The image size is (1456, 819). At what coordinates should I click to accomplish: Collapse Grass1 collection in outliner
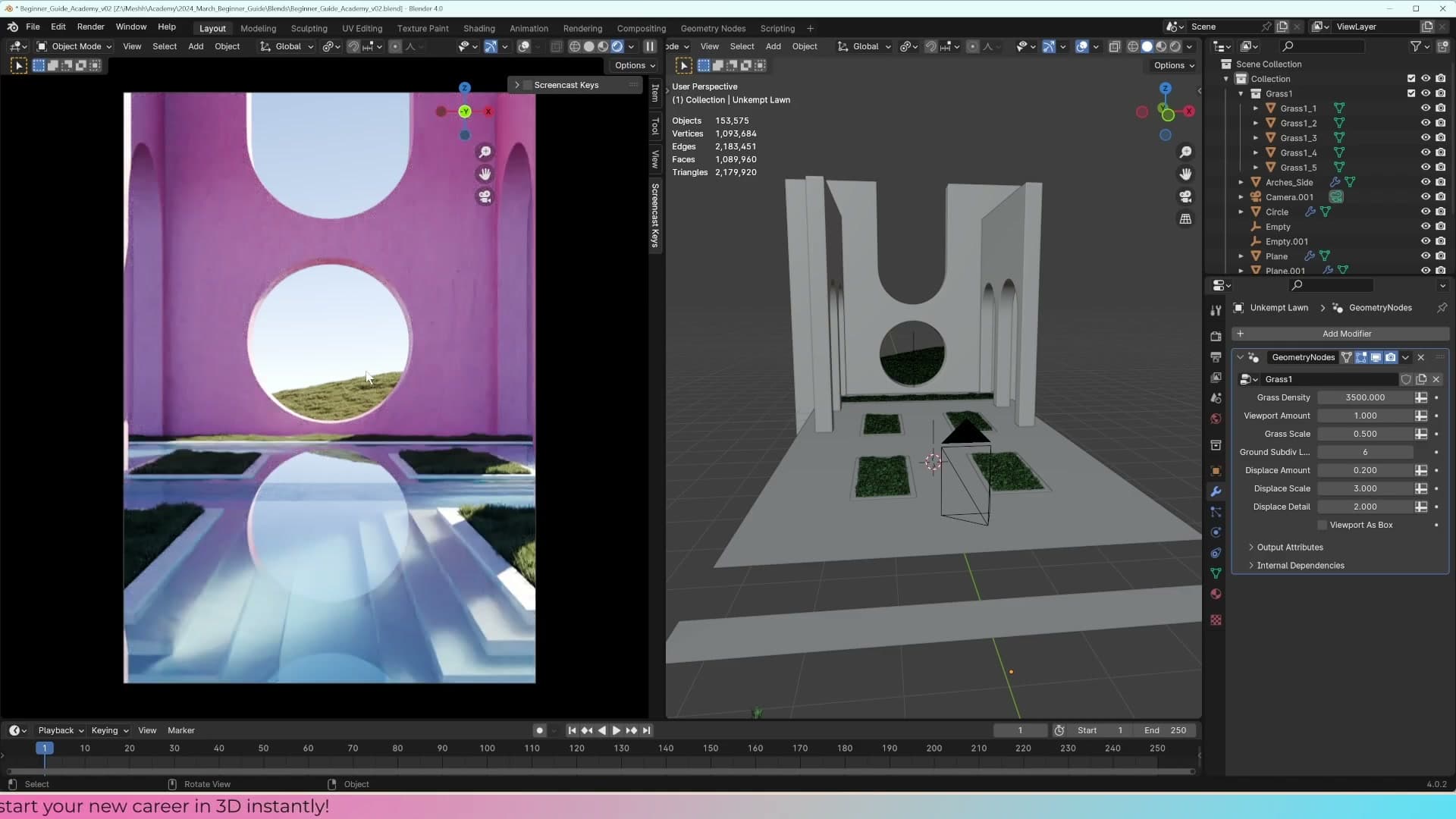[1241, 93]
